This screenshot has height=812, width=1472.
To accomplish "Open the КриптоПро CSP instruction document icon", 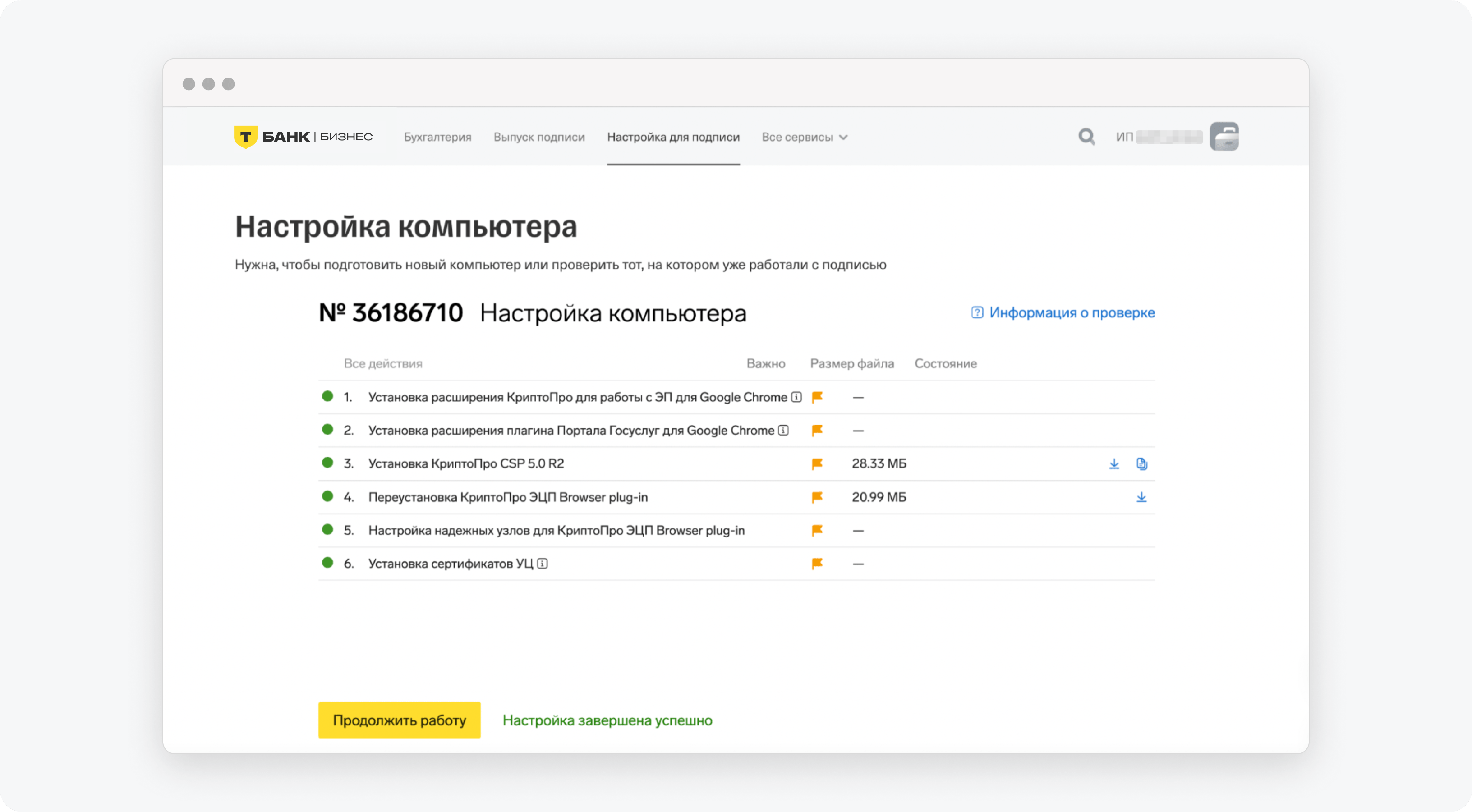I will (x=1141, y=463).
